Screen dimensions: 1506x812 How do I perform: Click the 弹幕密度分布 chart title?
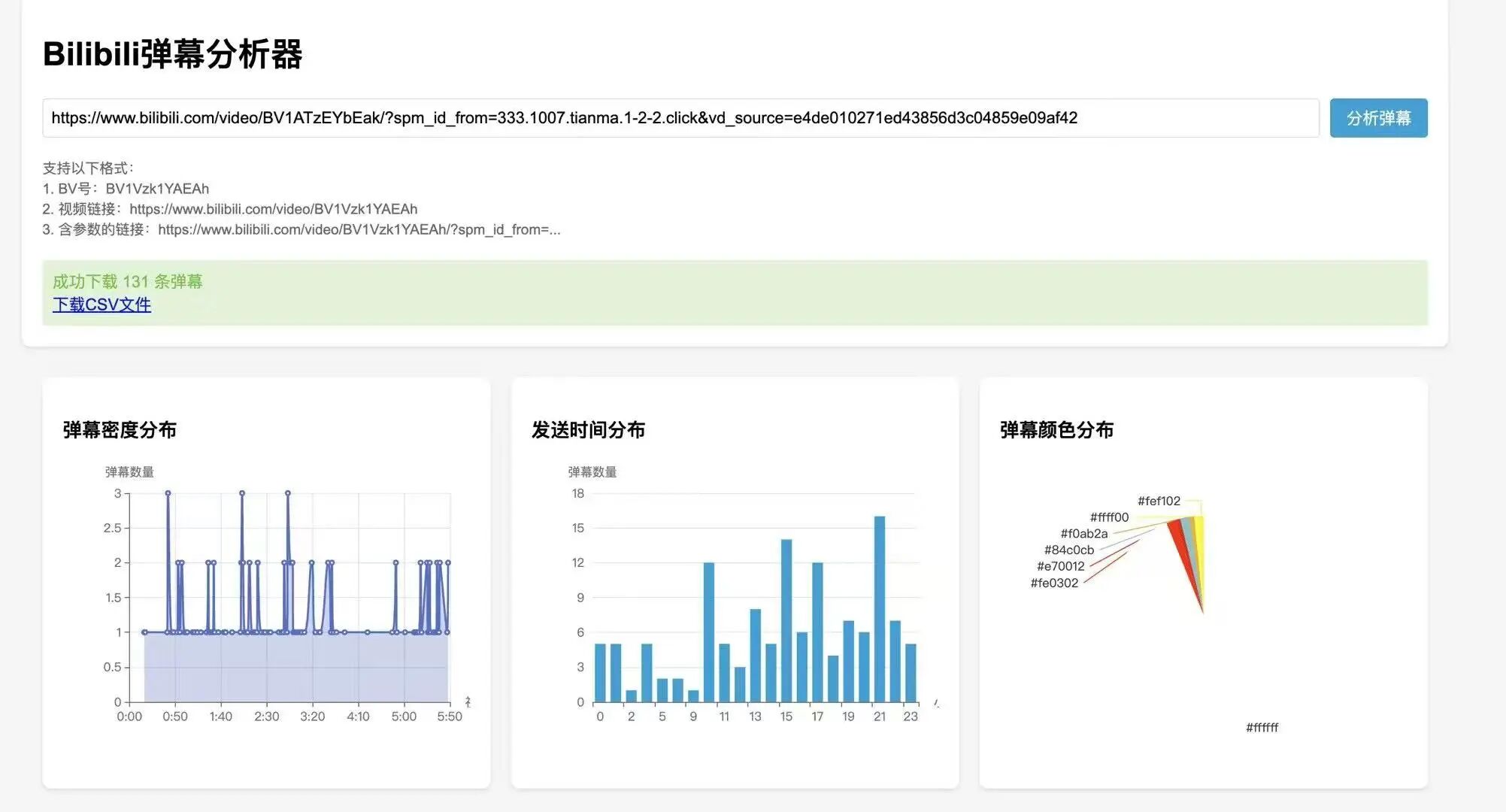coord(120,430)
